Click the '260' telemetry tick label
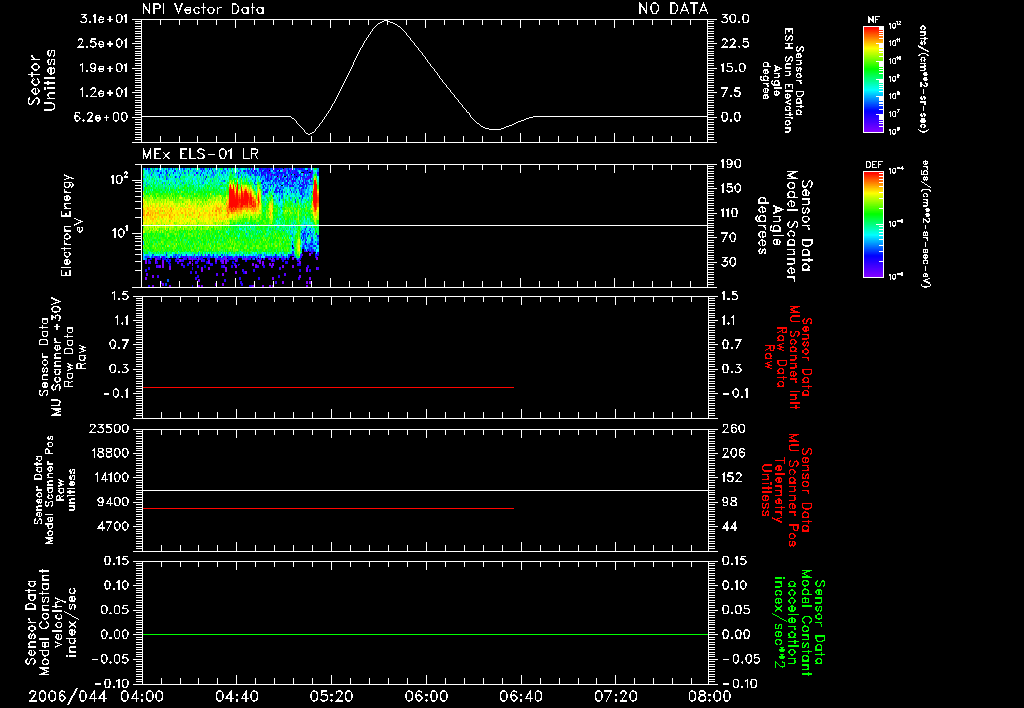 [x=732, y=428]
